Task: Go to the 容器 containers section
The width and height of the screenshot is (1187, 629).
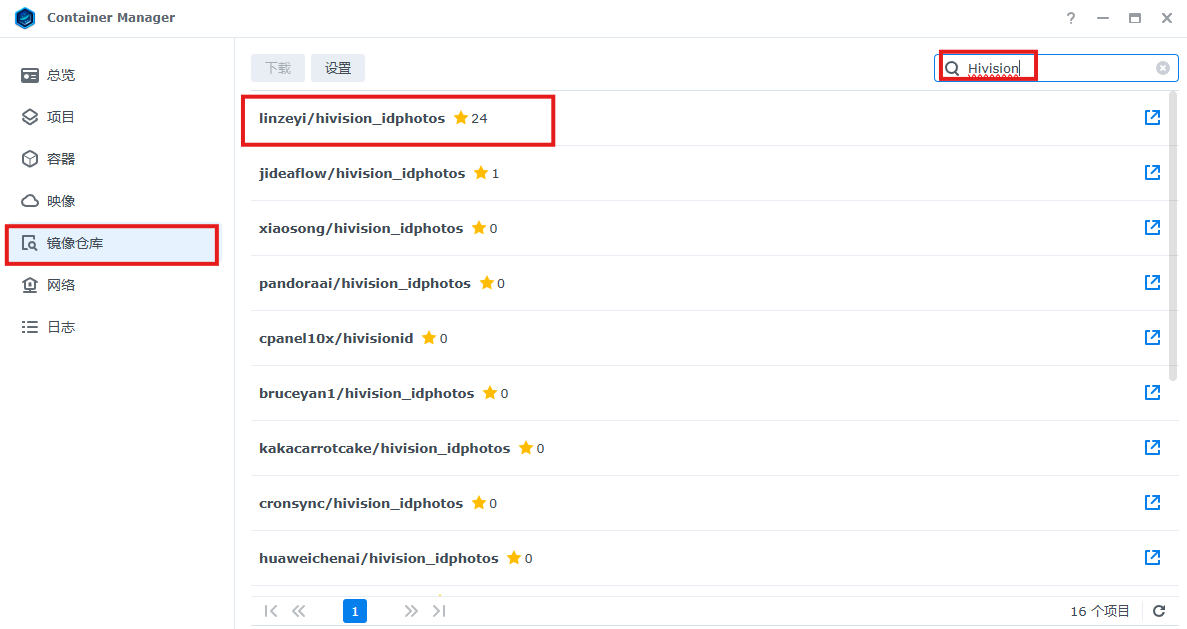Action: 60,159
